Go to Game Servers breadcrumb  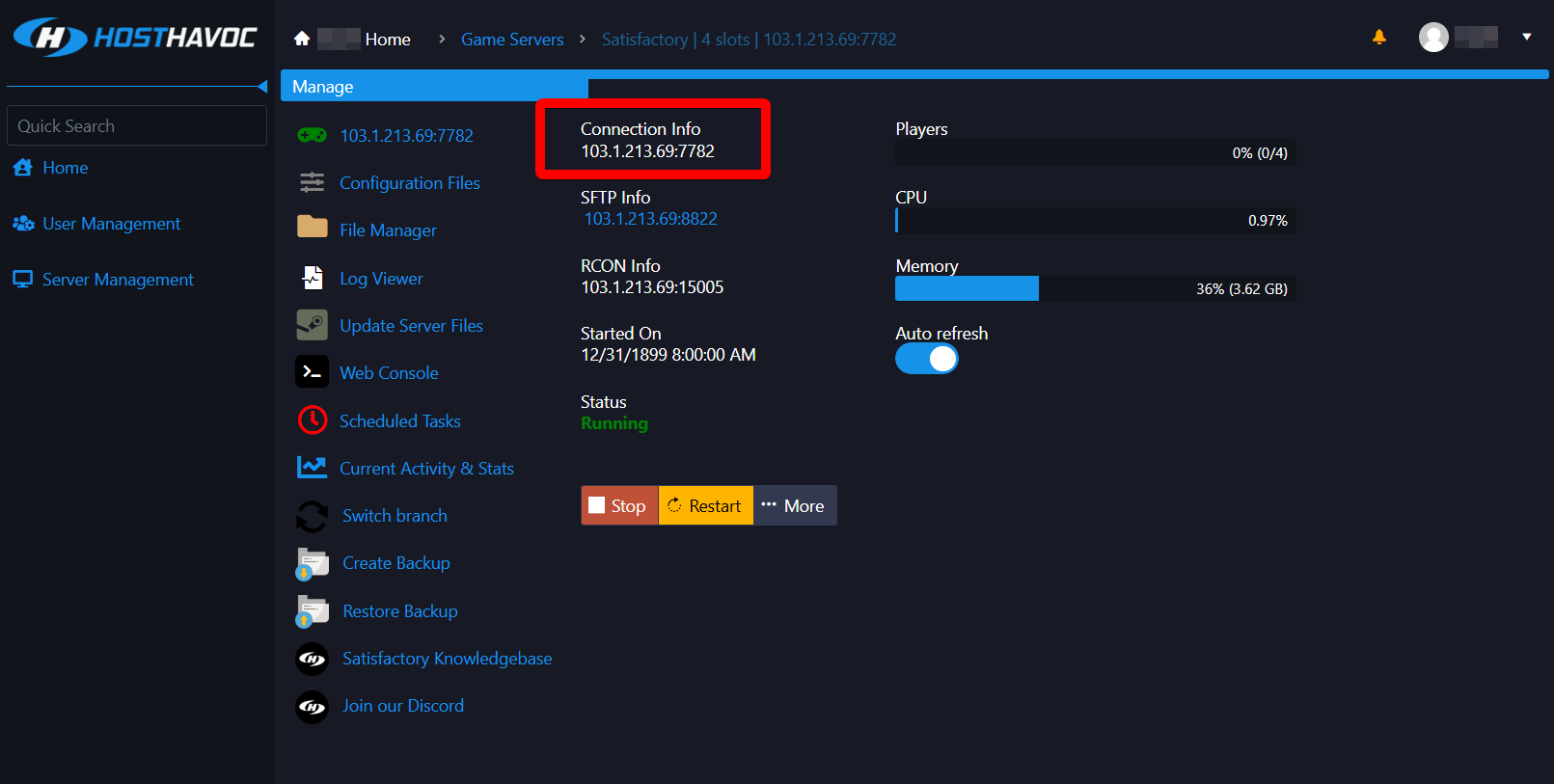(x=512, y=40)
